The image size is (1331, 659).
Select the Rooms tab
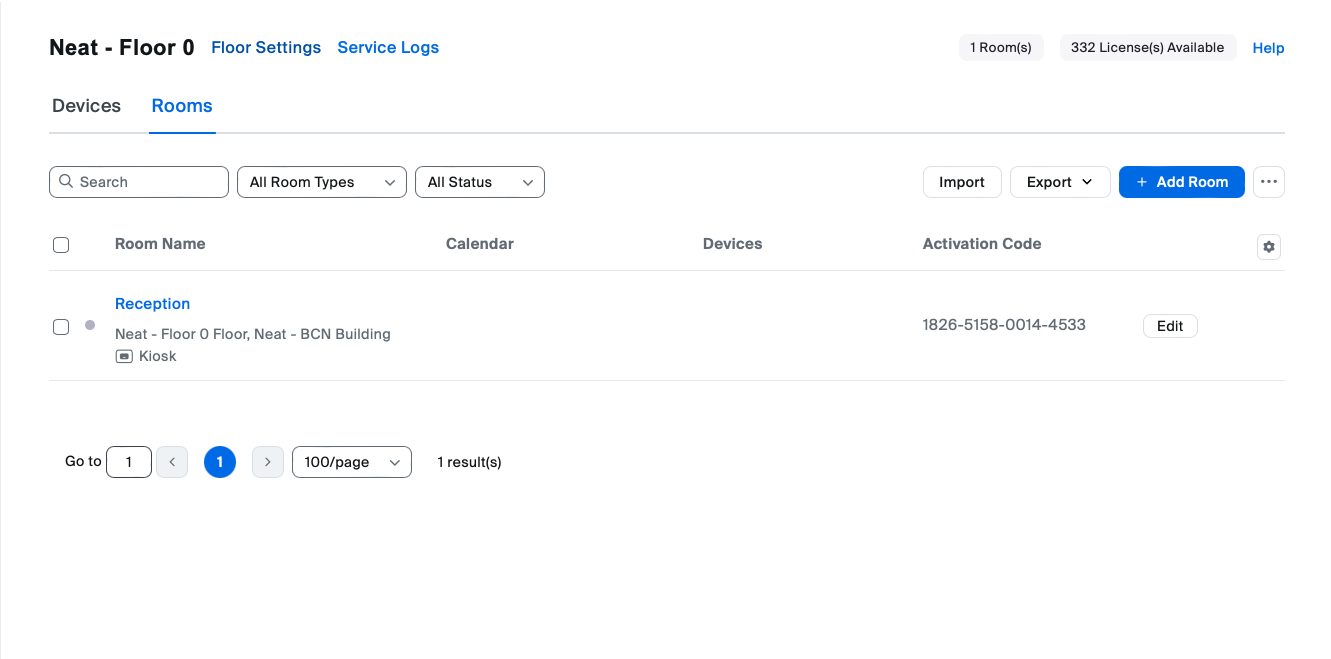182,106
